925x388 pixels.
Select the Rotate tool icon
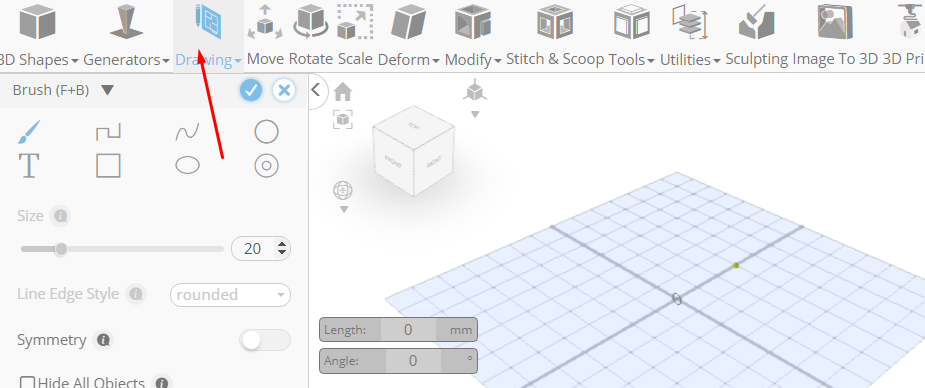(310, 22)
